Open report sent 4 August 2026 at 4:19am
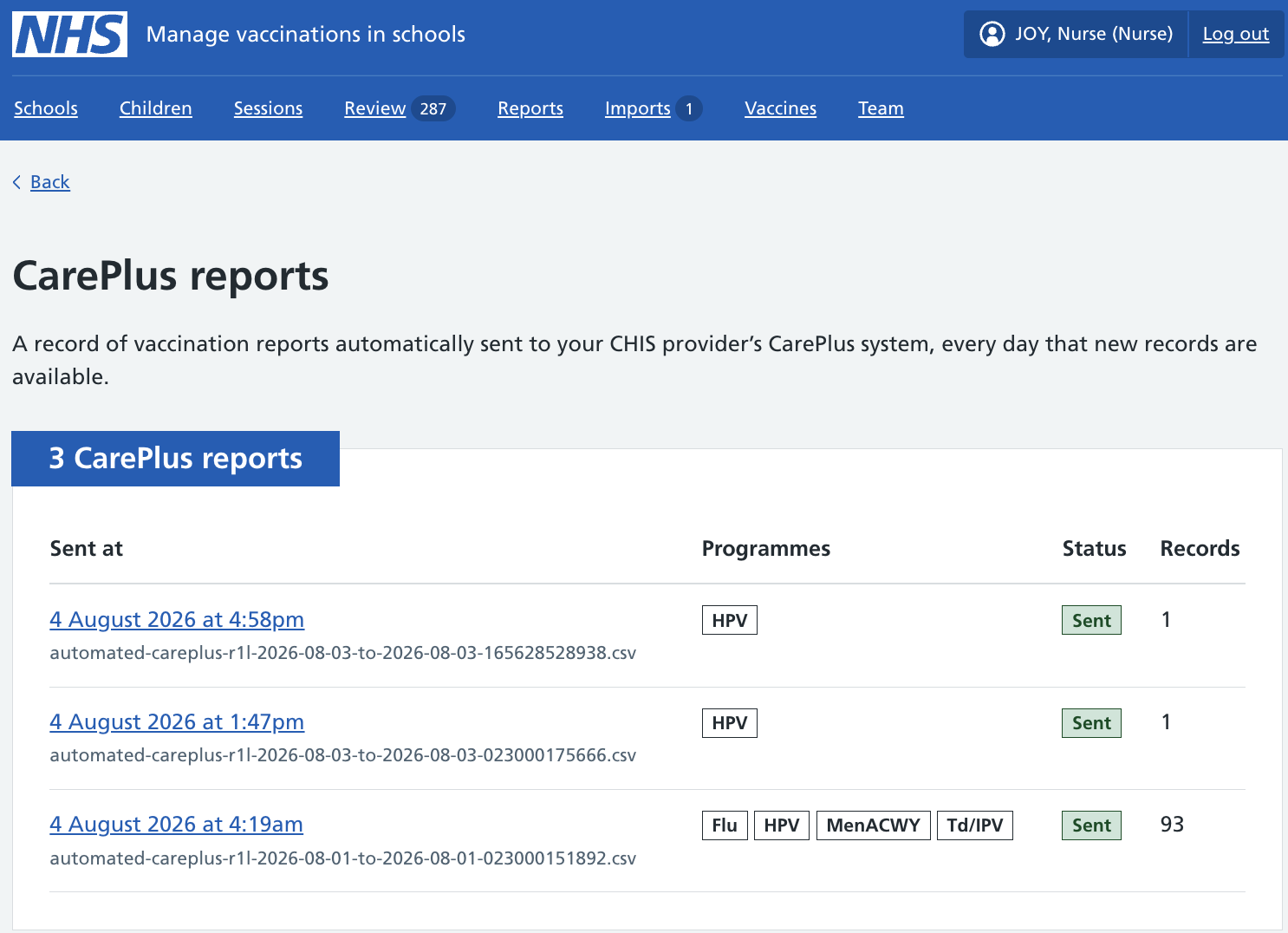 click(176, 825)
